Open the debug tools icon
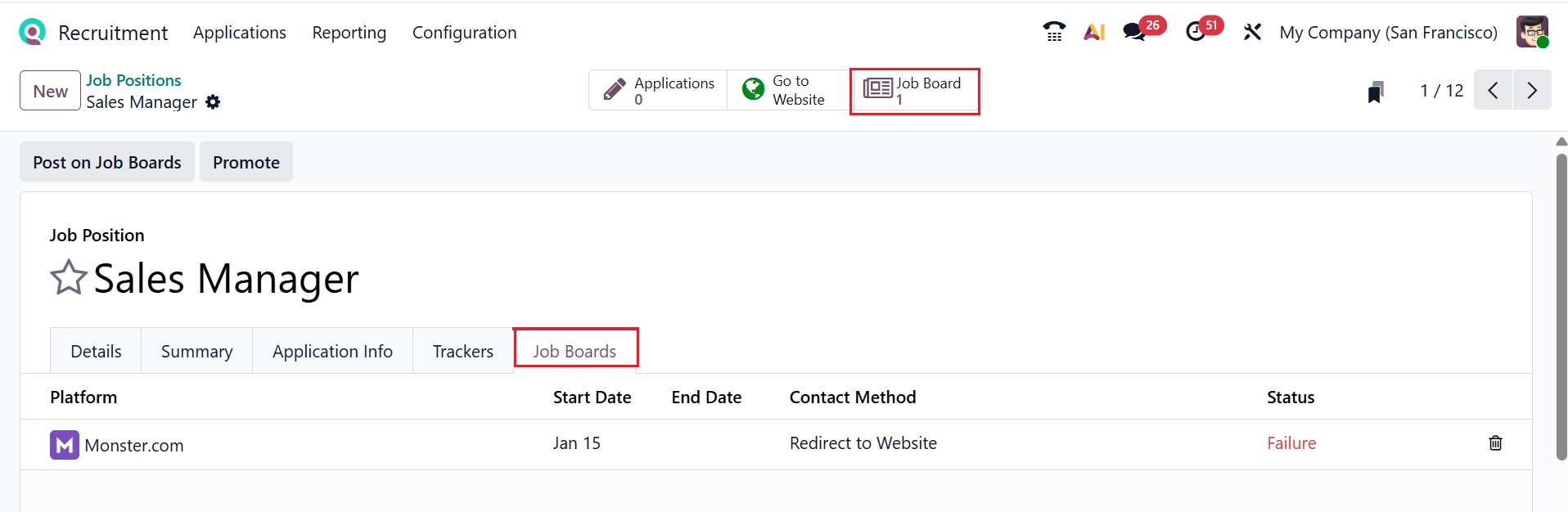Image resolution: width=1568 pixels, height=512 pixels. pyautogui.click(x=1252, y=32)
